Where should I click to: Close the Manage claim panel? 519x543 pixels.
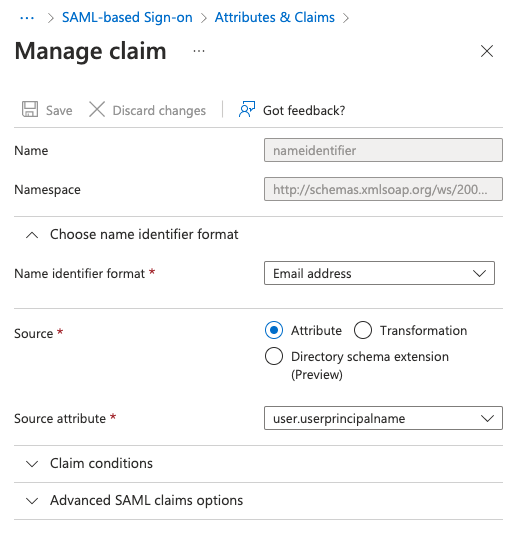click(487, 51)
